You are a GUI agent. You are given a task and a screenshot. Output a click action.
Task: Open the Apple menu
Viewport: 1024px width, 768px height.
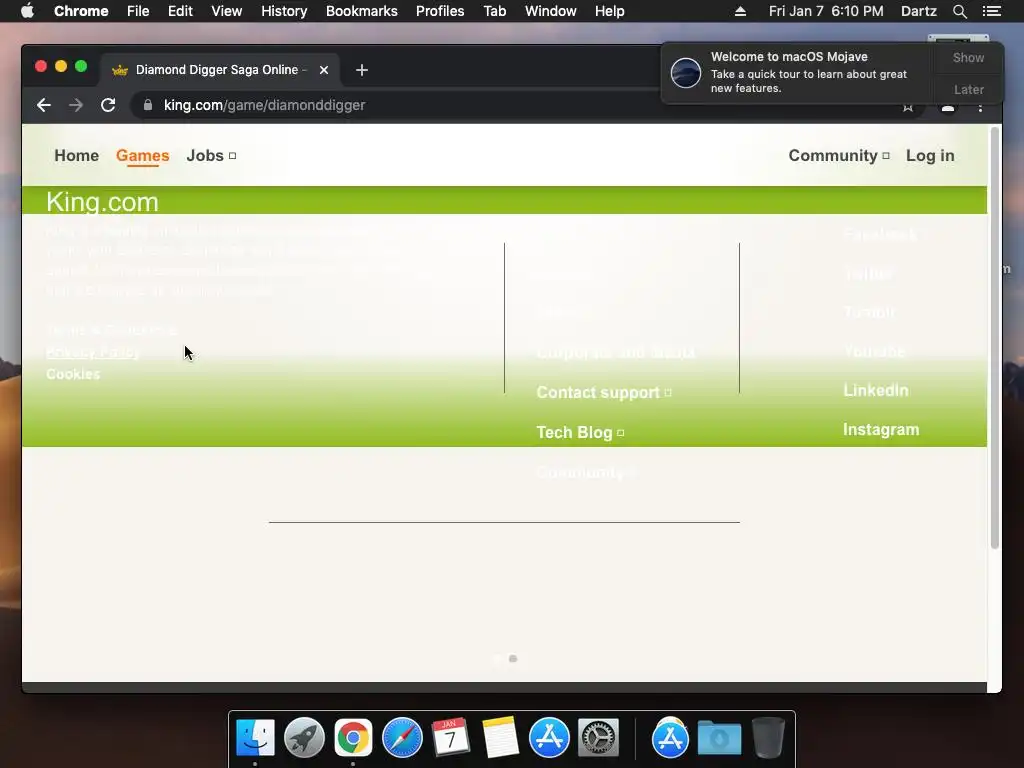coord(27,11)
